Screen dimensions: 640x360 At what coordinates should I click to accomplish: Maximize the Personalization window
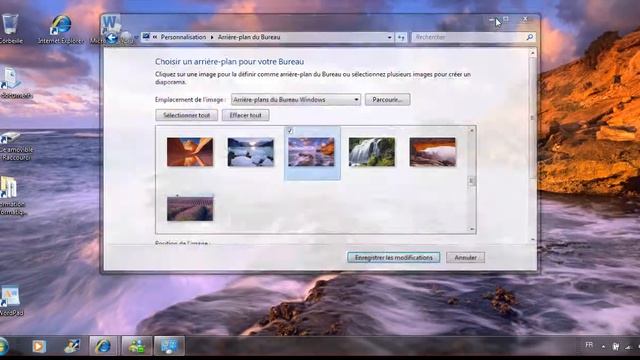pyautogui.click(x=506, y=19)
